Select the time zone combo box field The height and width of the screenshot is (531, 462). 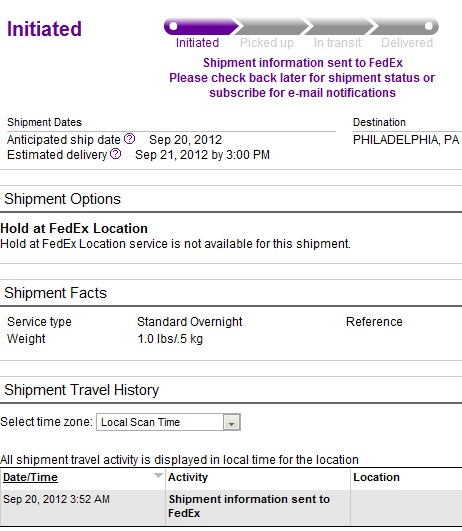click(x=168, y=422)
